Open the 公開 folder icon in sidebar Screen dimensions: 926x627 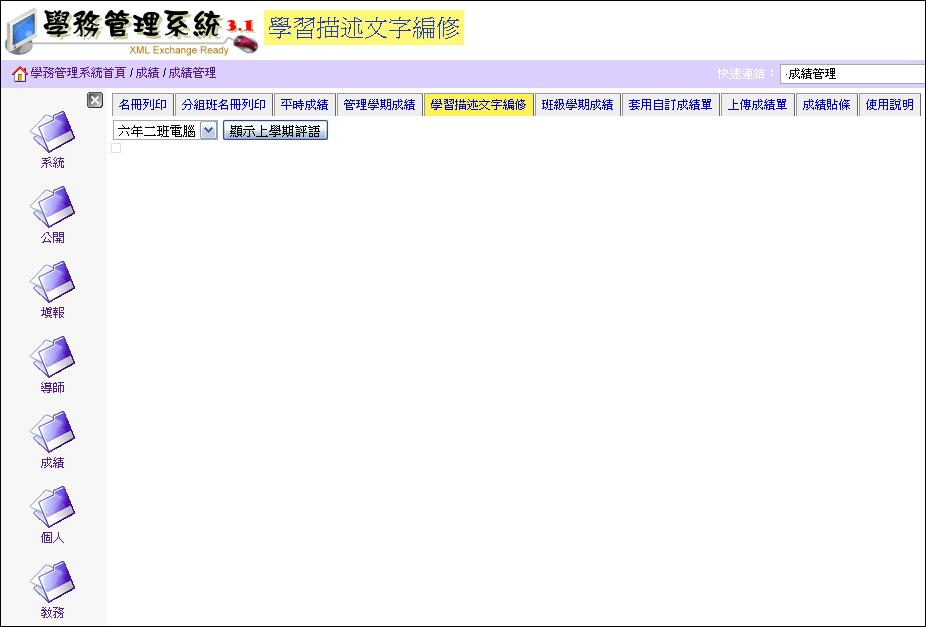[x=53, y=206]
